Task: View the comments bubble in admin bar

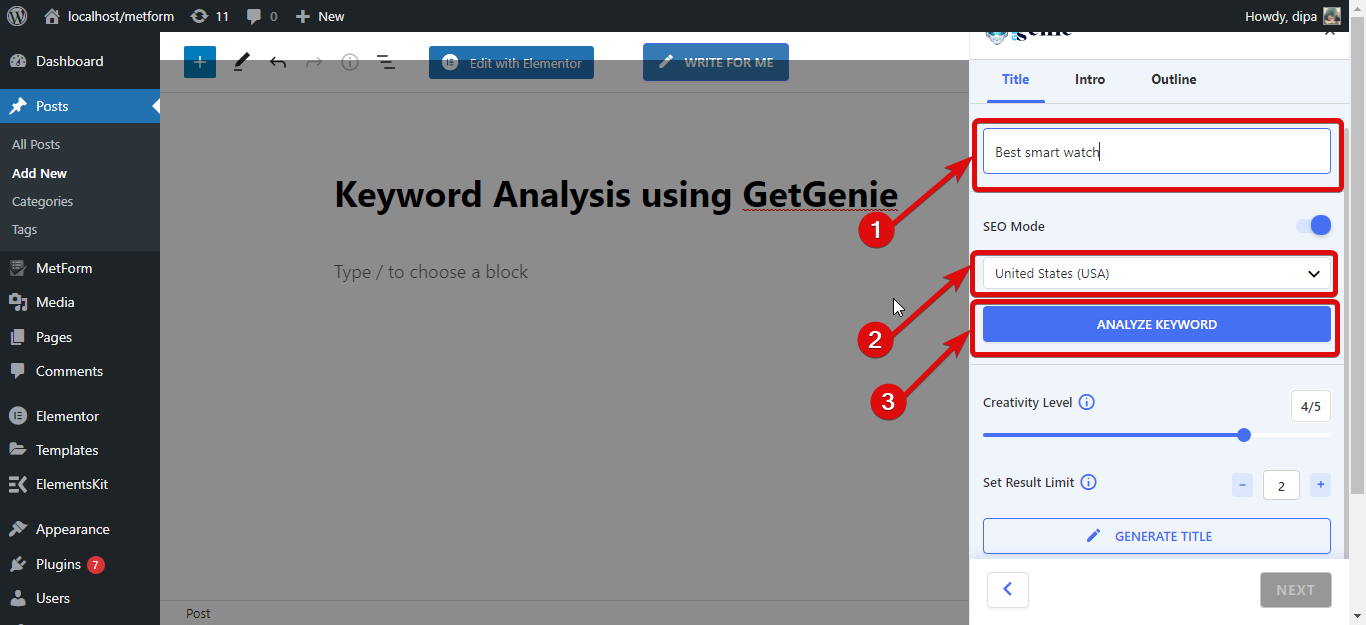Action: (x=262, y=16)
